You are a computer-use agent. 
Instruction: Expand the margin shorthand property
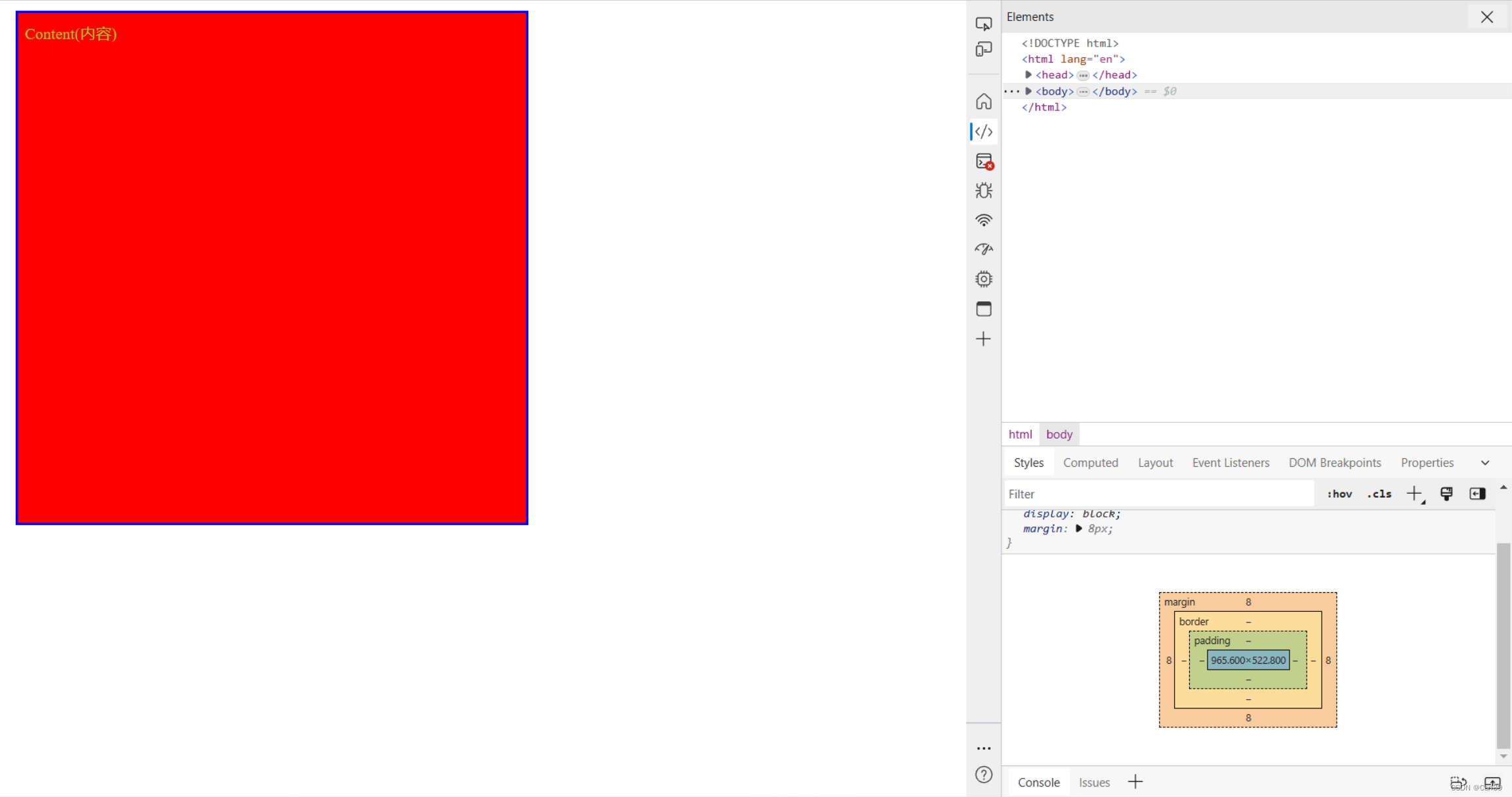[1078, 528]
